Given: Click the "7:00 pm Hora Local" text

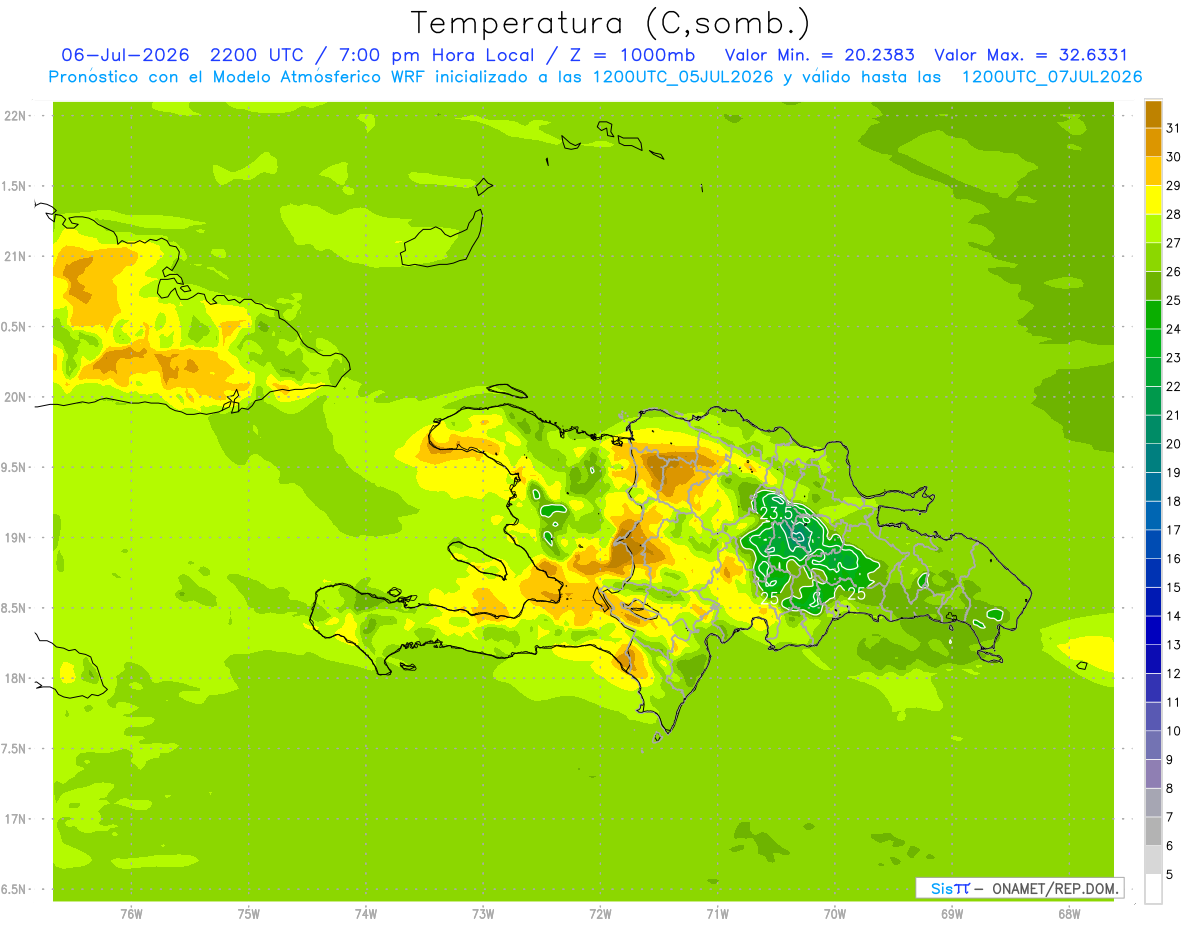Looking at the screenshot, I should [x=436, y=55].
